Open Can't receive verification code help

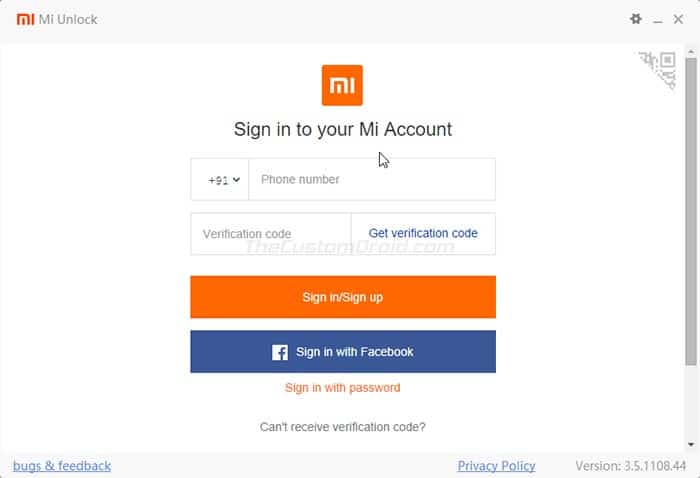click(x=342, y=427)
